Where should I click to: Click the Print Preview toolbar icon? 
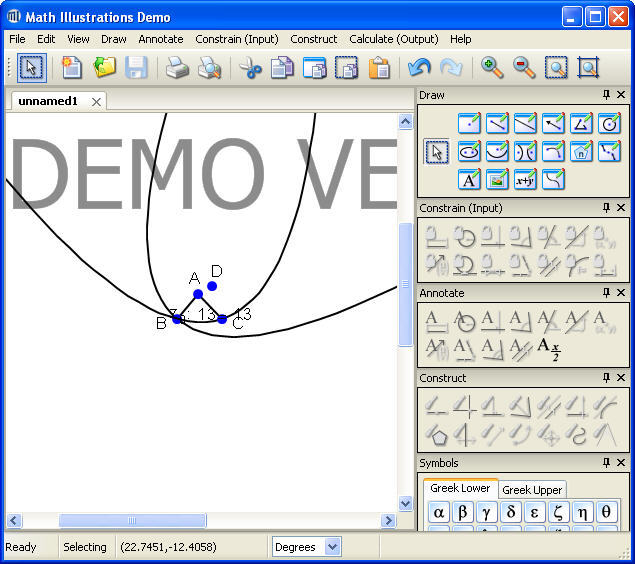pos(209,68)
